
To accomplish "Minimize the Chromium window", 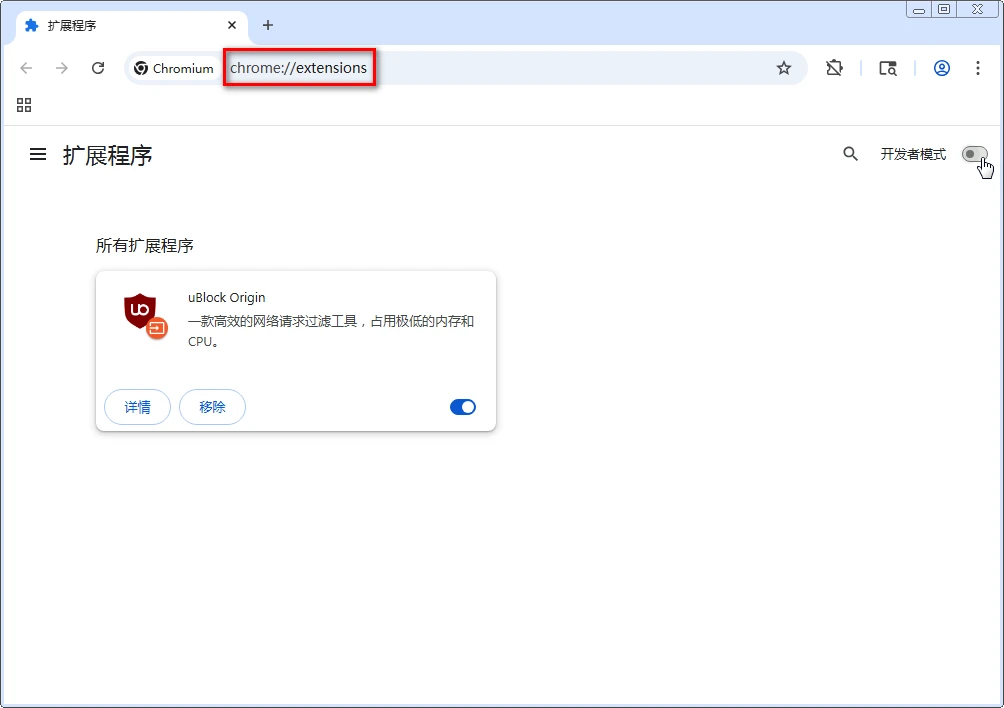I will 919,9.
